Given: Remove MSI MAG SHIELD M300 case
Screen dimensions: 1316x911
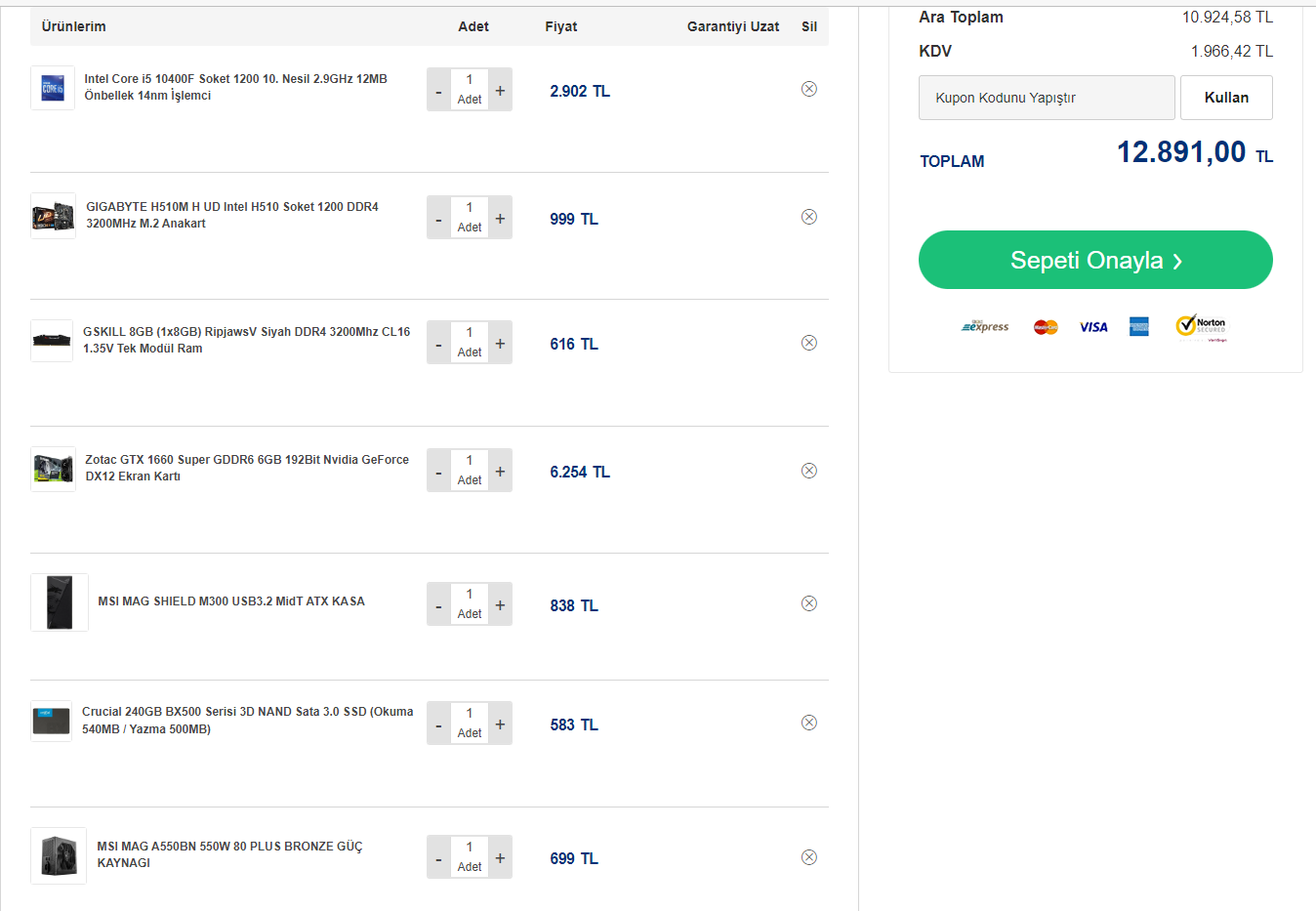Looking at the screenshot, I should click(x=808, y=603).
